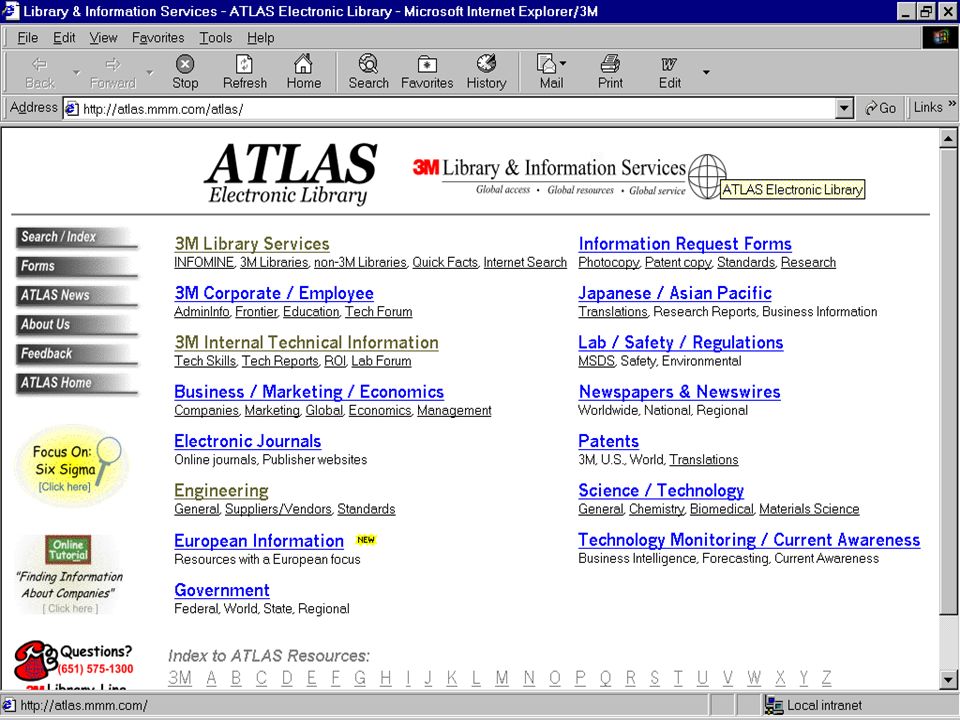
Task: Click the Mail toolbar icon
Action: pyautogui.click(x=546, y=64)
